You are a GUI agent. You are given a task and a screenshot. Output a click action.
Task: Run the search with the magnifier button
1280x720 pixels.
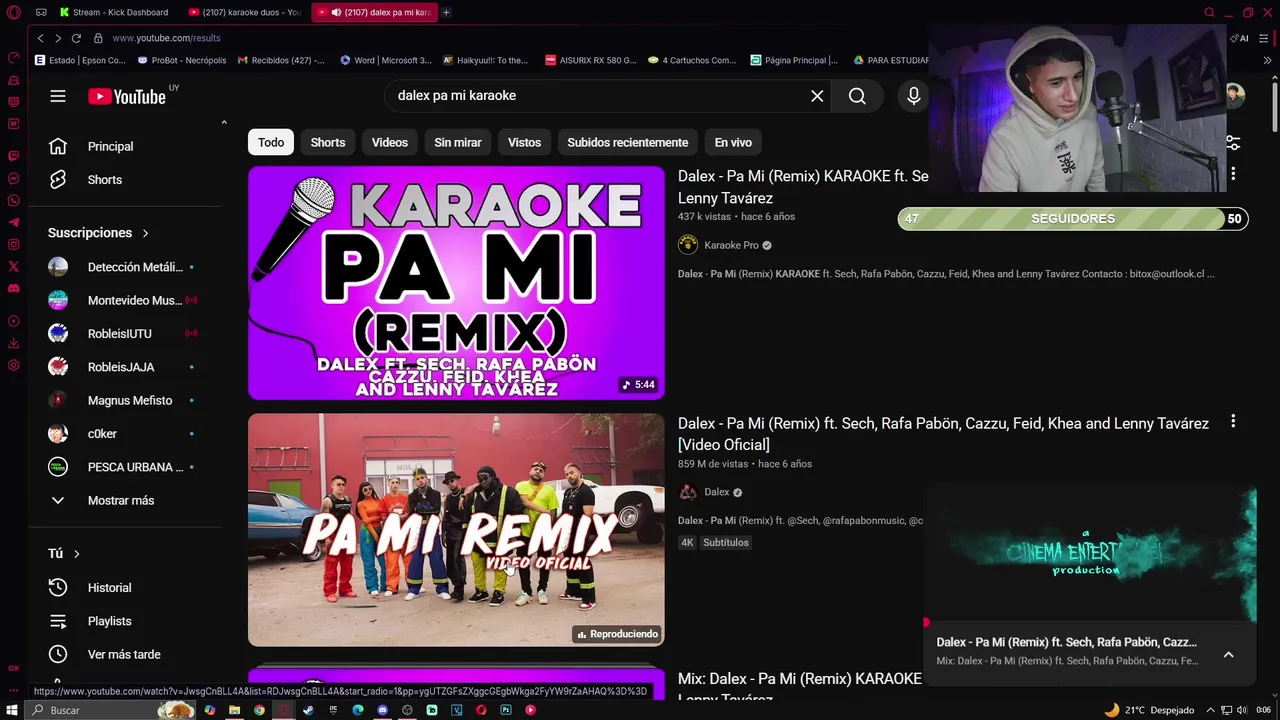pos(857,96)
